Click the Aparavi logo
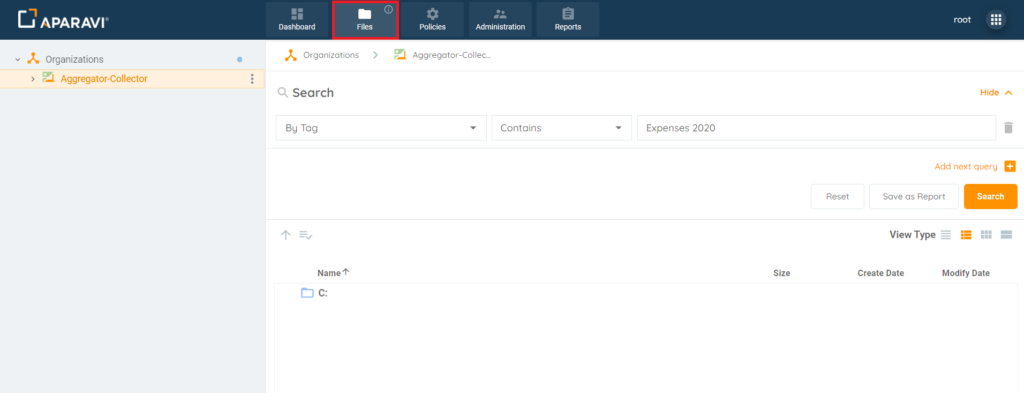1024x393 pixels. coord(63,20)
